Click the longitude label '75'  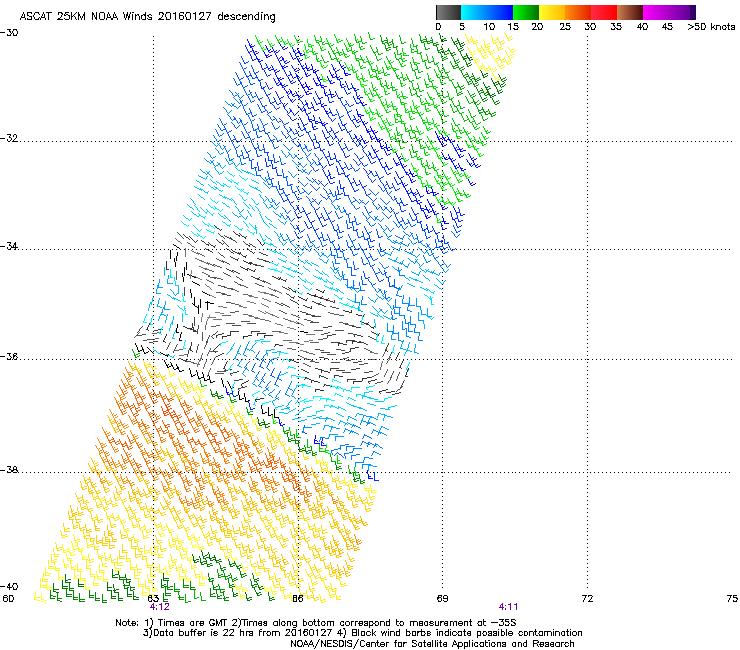(732, 599)
